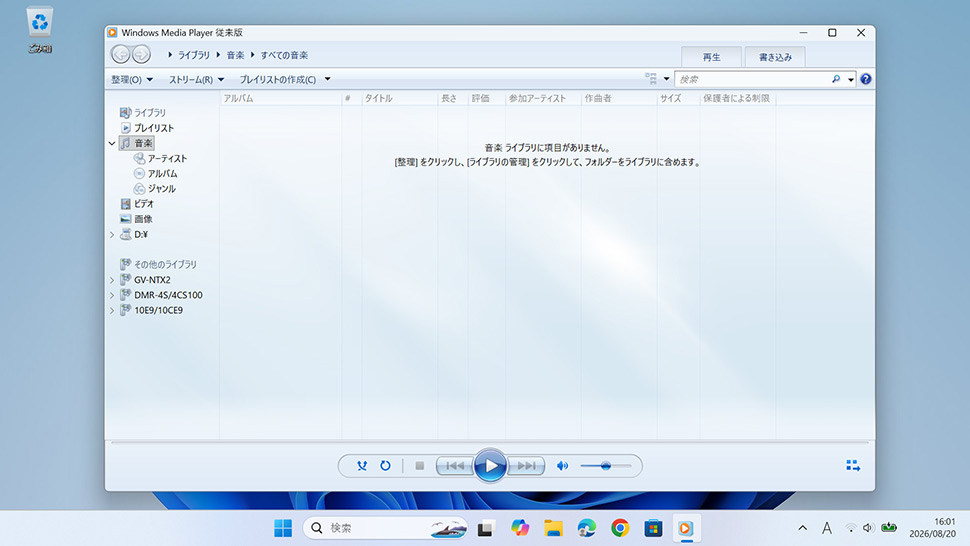Click プレイリストの作成(C)
The height and width of the screenshot is (546, 970).
coord(278,80)
